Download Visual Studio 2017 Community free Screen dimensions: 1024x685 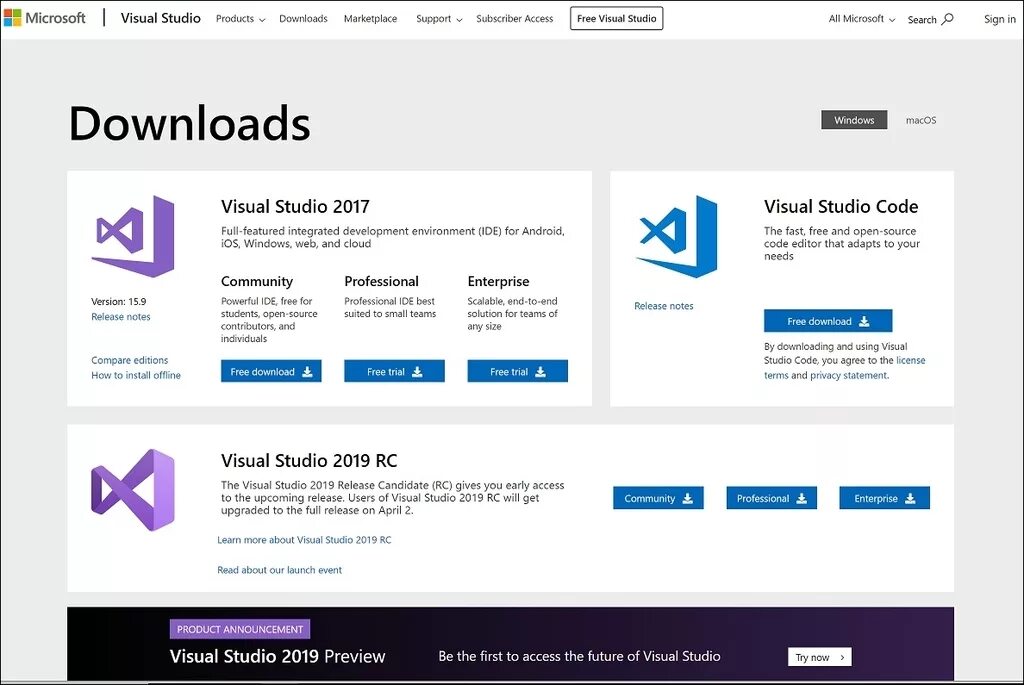point(271,371)
